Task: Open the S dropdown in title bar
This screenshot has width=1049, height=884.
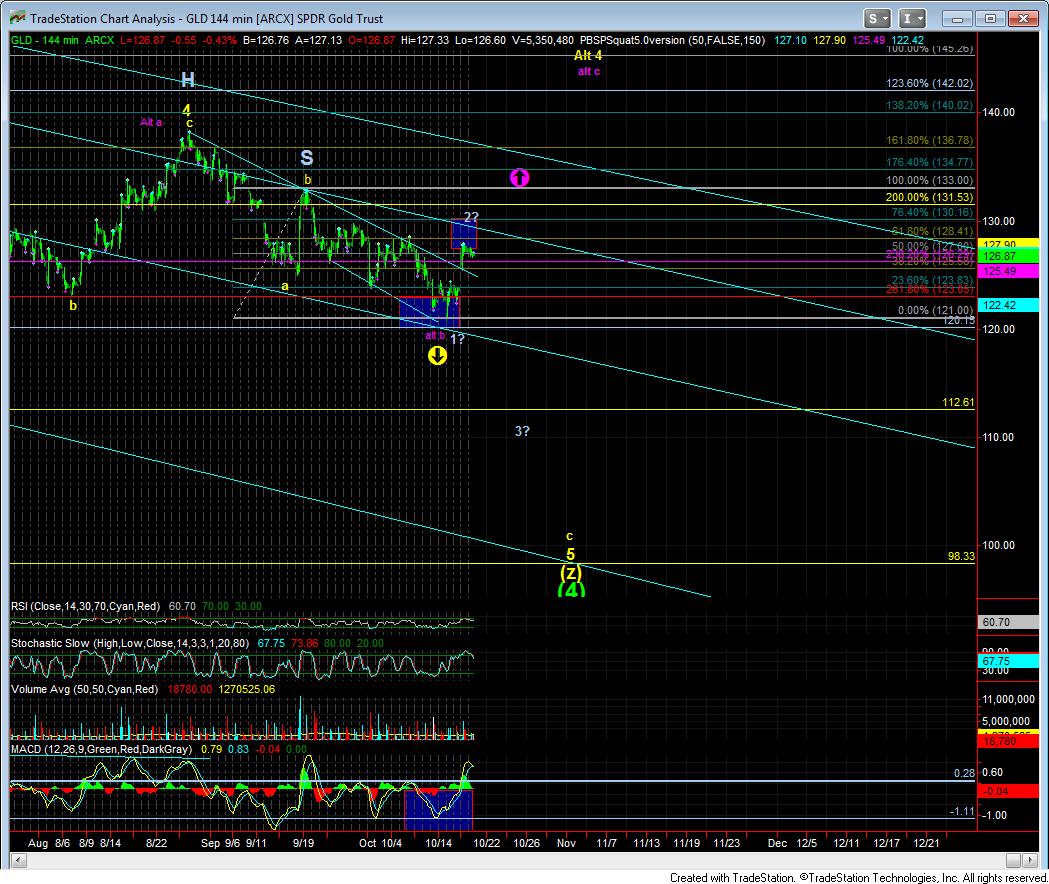Action: pyautogui.click(x=877, y=18)
